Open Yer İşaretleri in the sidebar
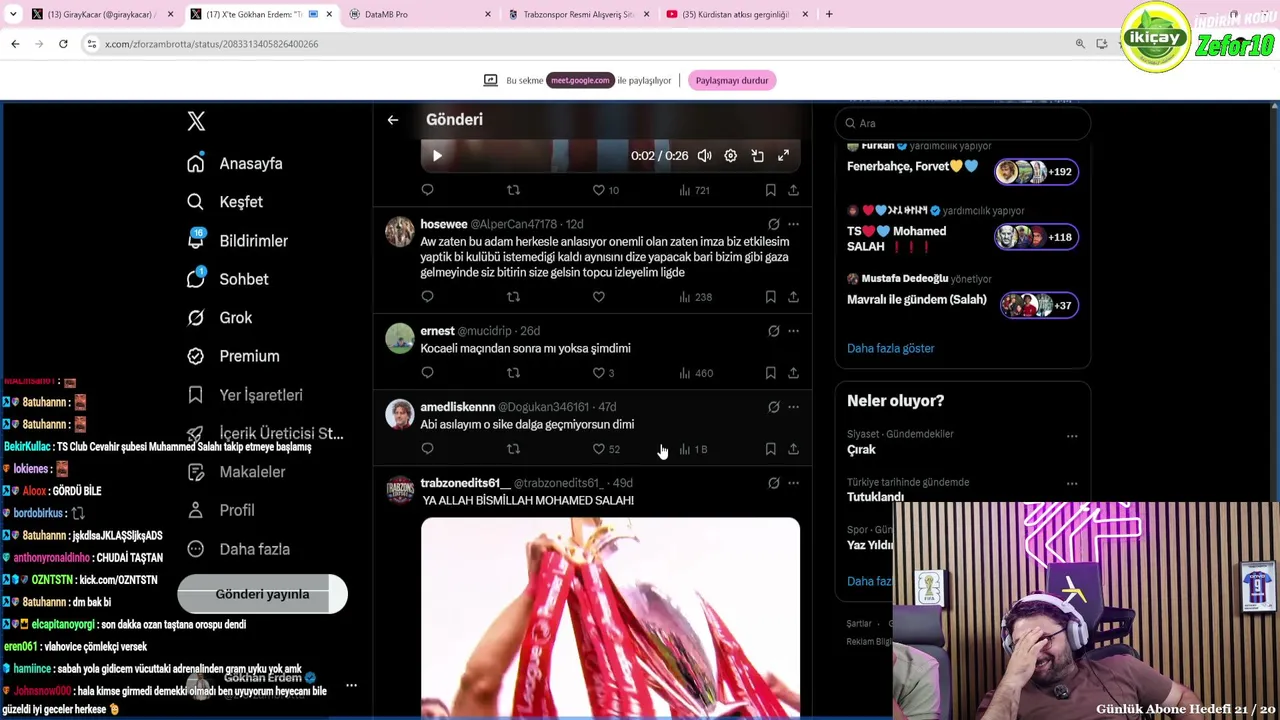Image resolution: width=1280 pixels, height=720 pixels. pyautogui.click(x=245, y=395)
